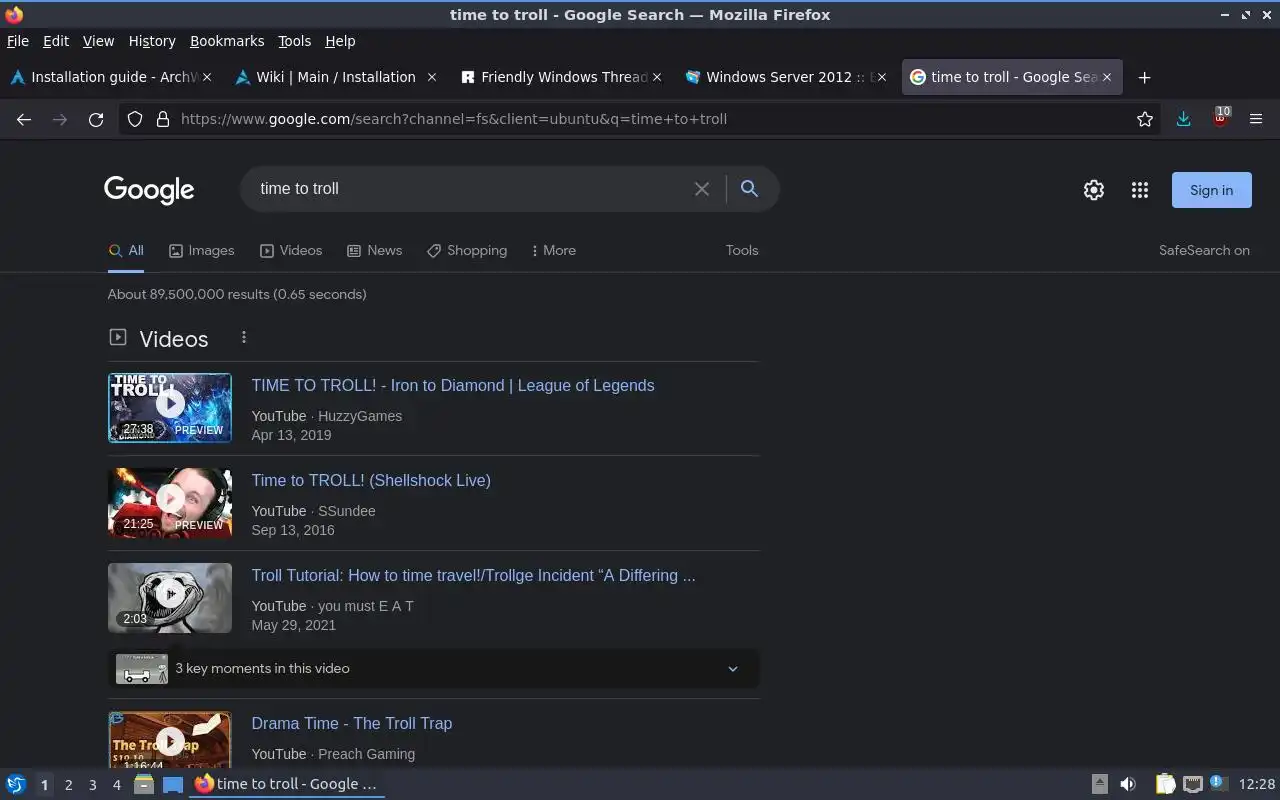The image size is (1280, 800).
Task: Go back to the previous page
Action: click(24, 119)
